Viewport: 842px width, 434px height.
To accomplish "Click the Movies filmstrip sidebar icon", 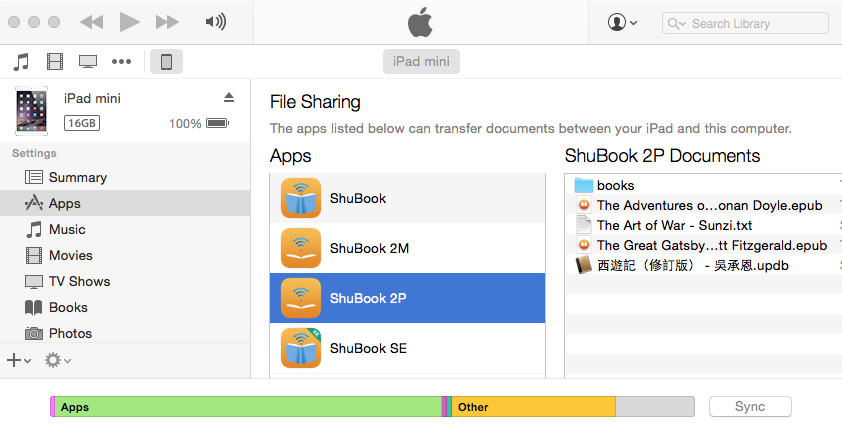I will pos(34,255).
